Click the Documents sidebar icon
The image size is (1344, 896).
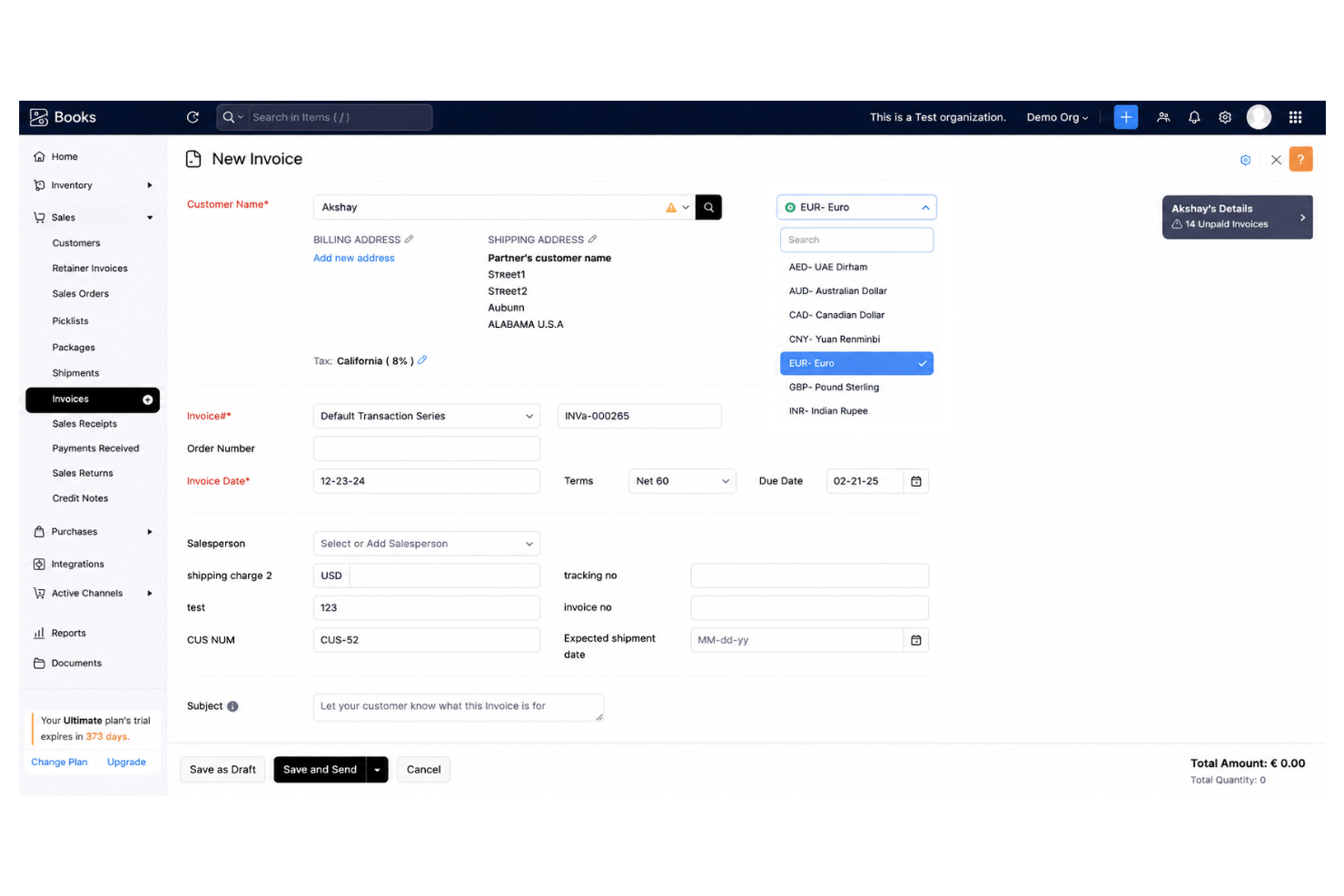tap(39, 663)
